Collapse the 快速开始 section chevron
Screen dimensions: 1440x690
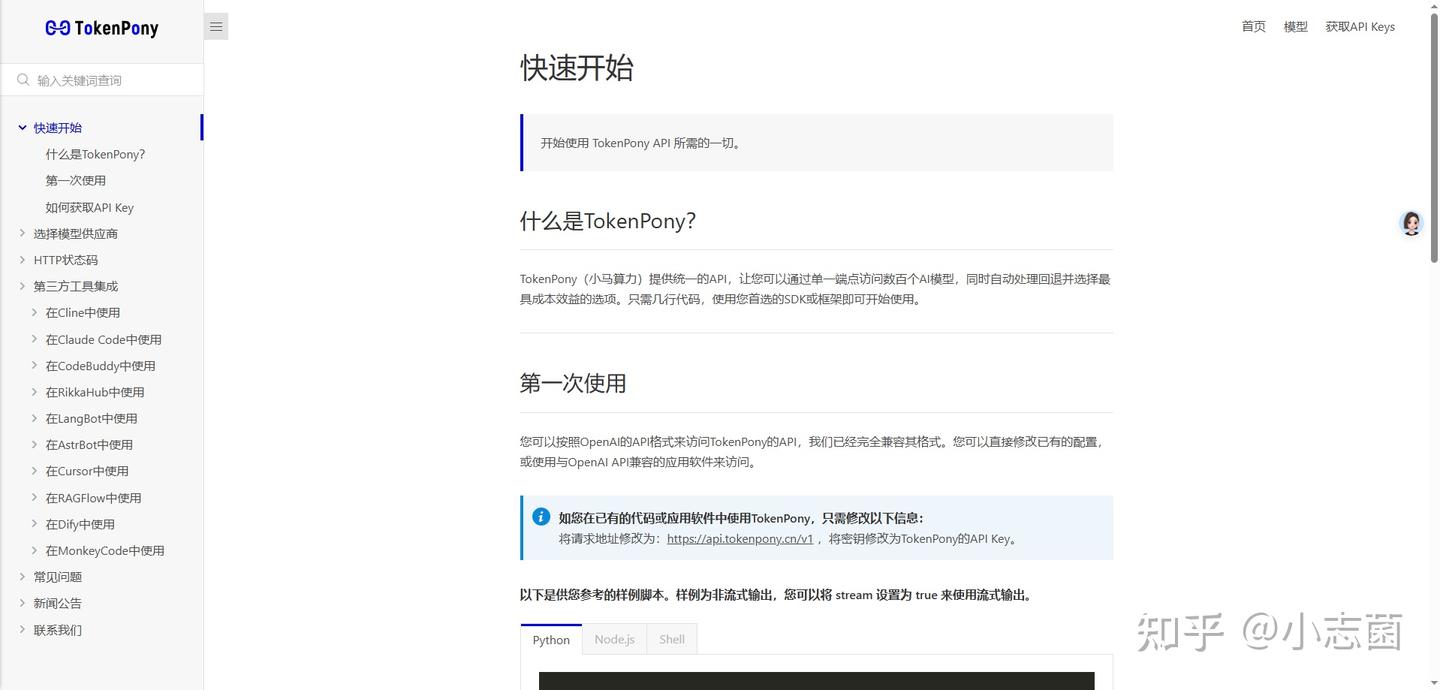22,128
